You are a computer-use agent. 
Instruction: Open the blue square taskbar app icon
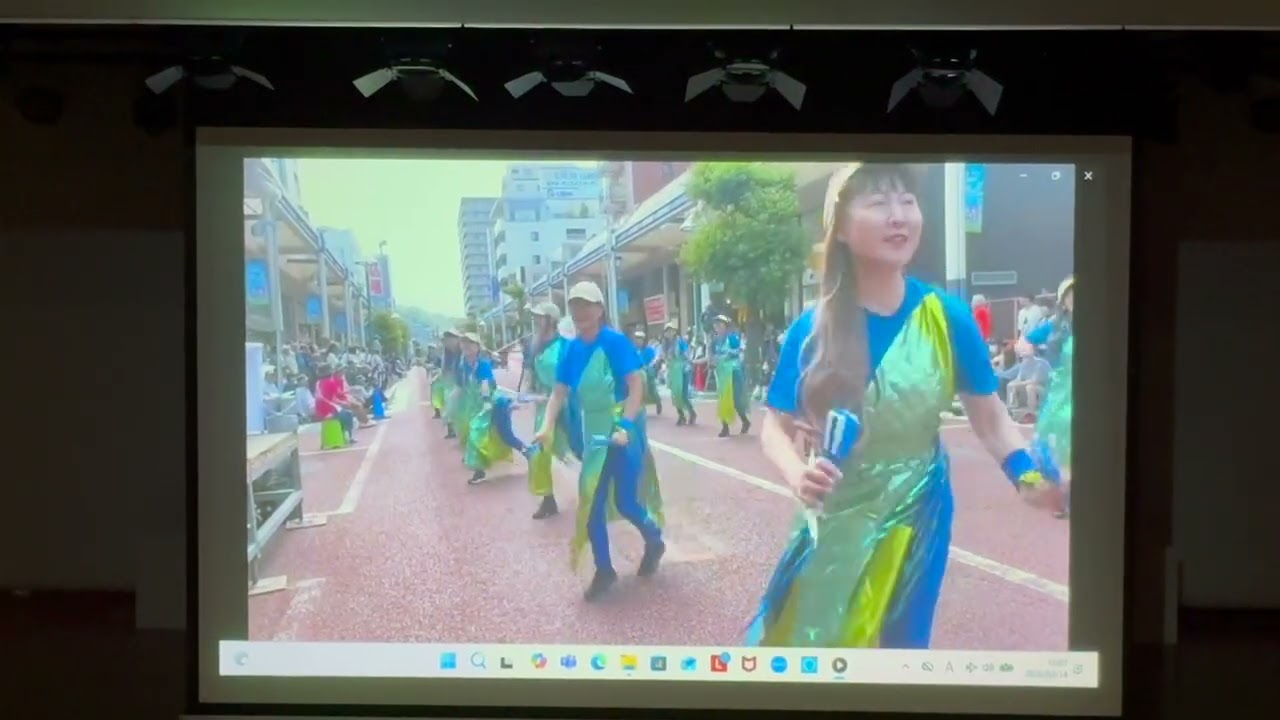coord(809,664)
